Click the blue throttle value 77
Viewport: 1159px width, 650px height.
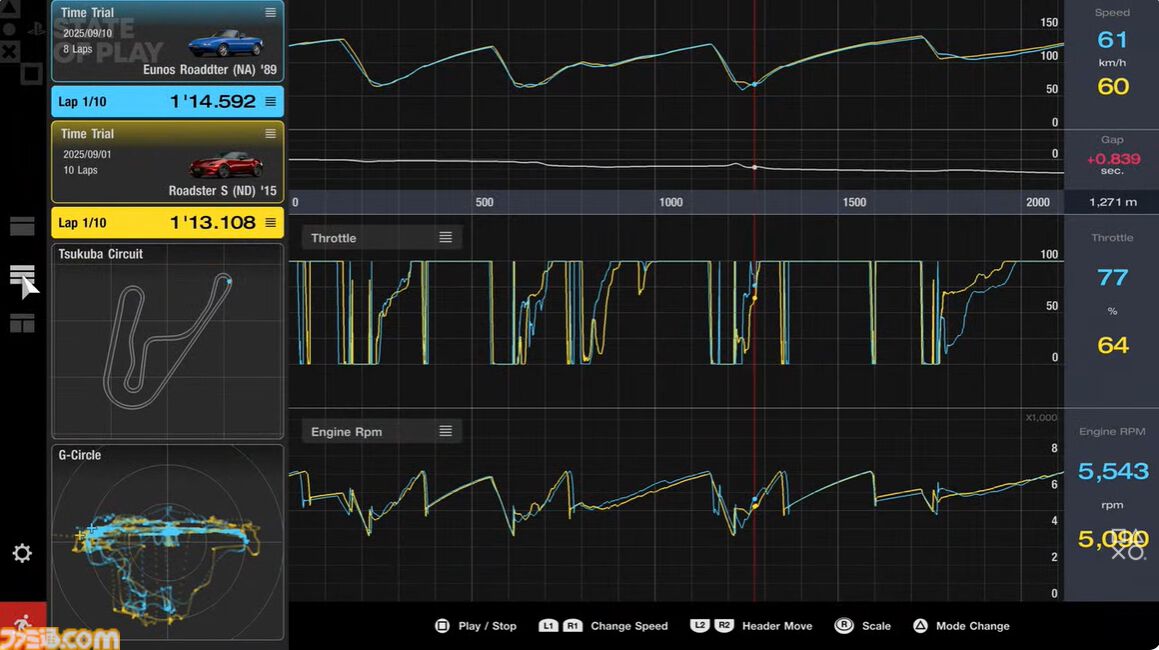click(x=1112, y=277)
